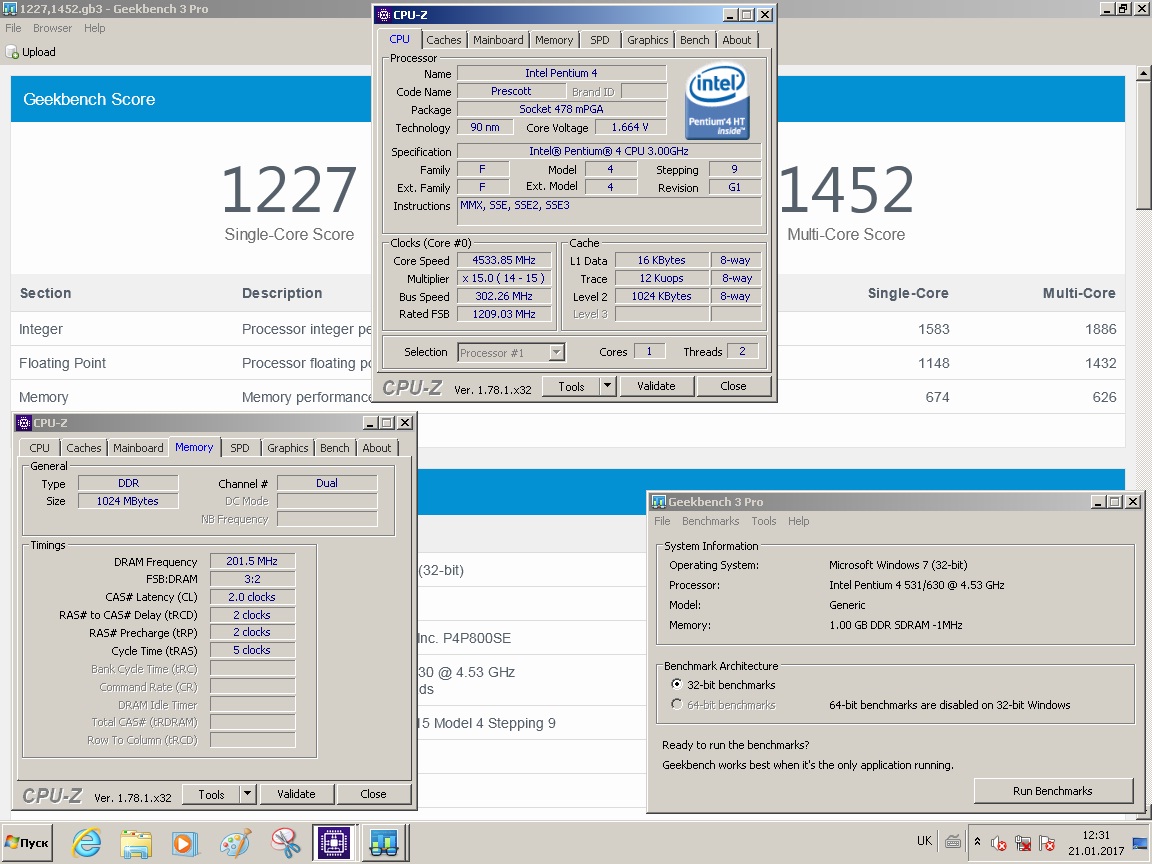Click Specification field Intel Pentium 4 CPU 3.00GHz
This screenshot has height=864, width=1152.
pos(608,151)
